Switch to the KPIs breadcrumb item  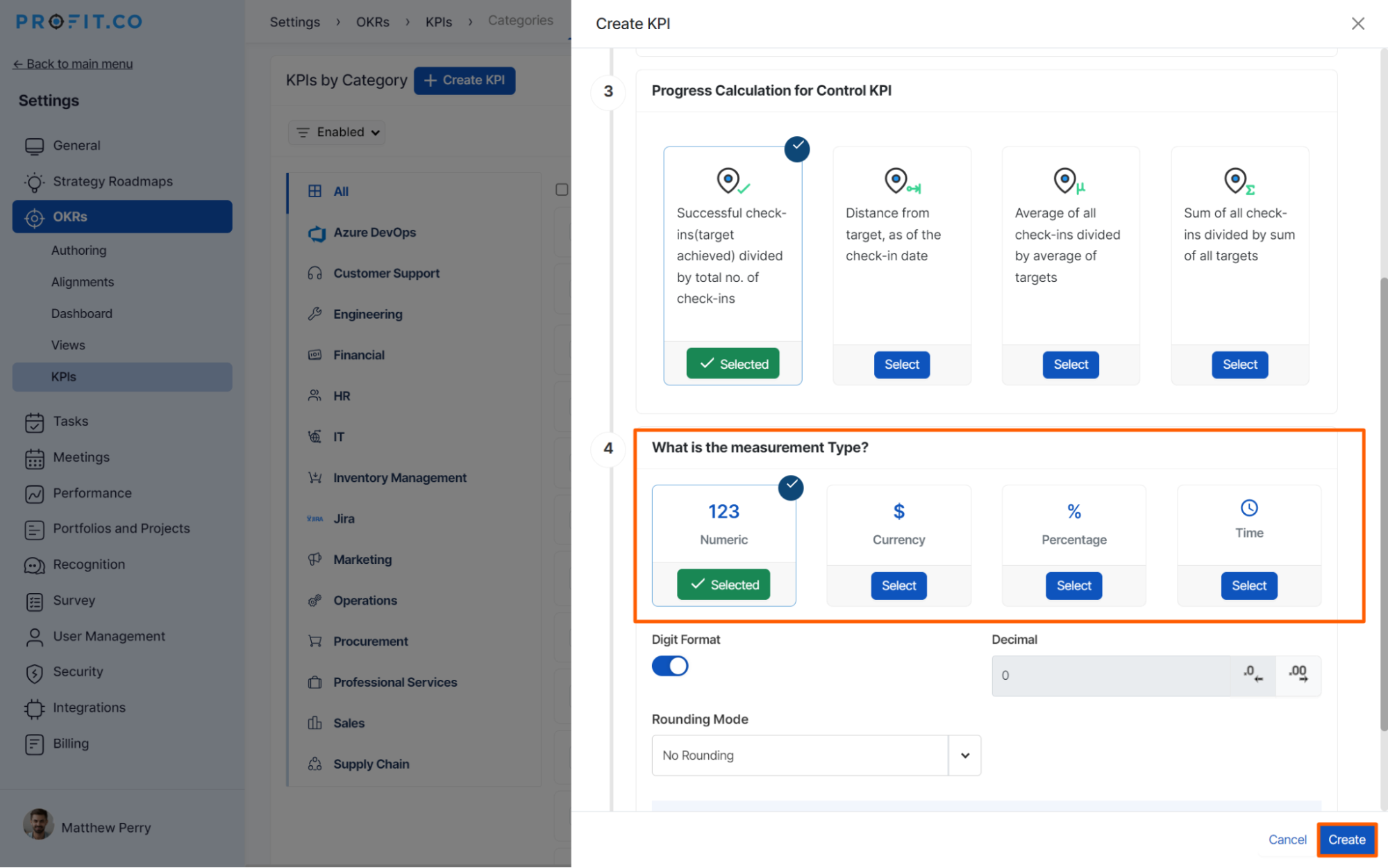click(438, 22)
